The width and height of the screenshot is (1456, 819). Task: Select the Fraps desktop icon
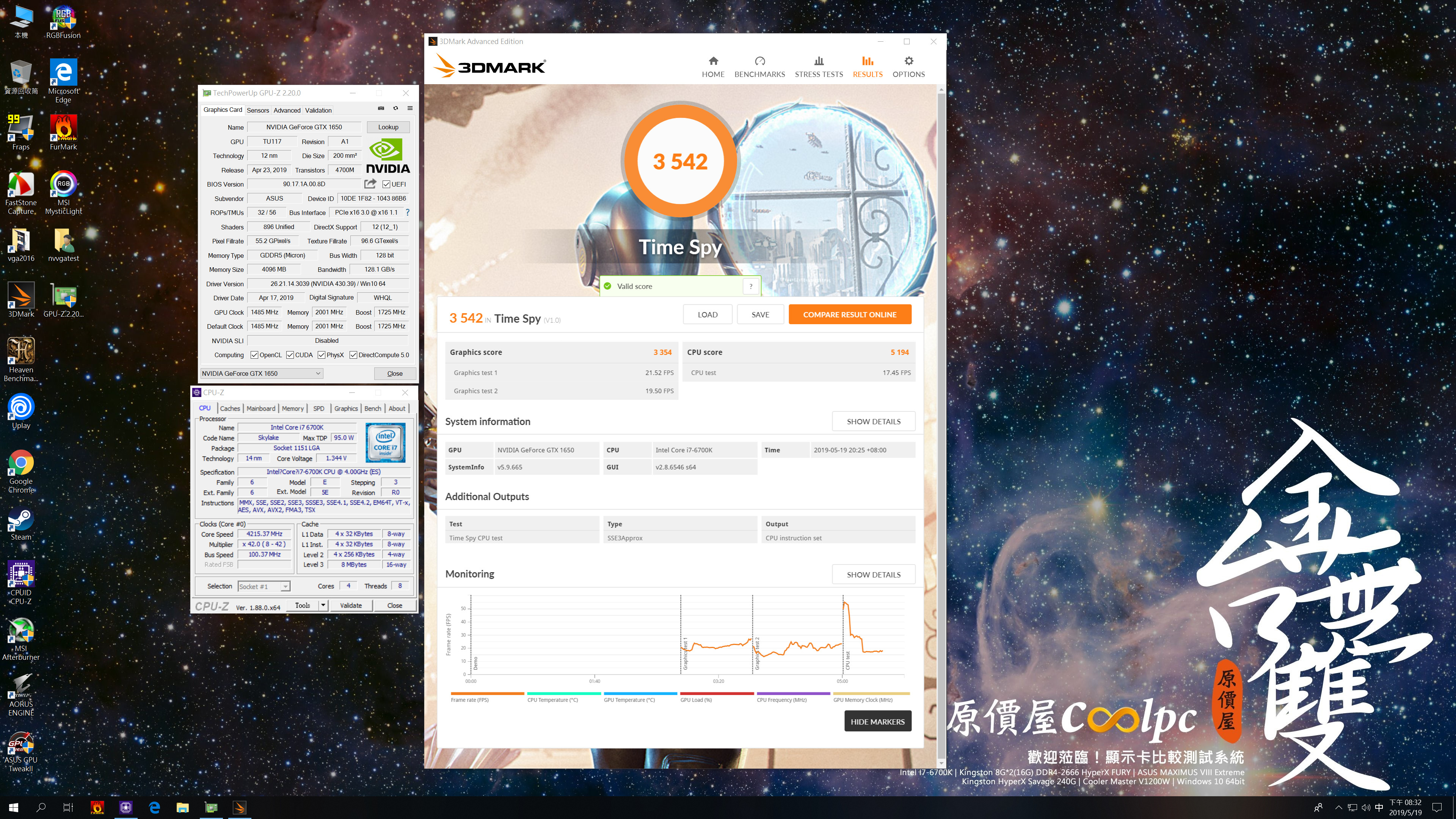tap(21, 132)
